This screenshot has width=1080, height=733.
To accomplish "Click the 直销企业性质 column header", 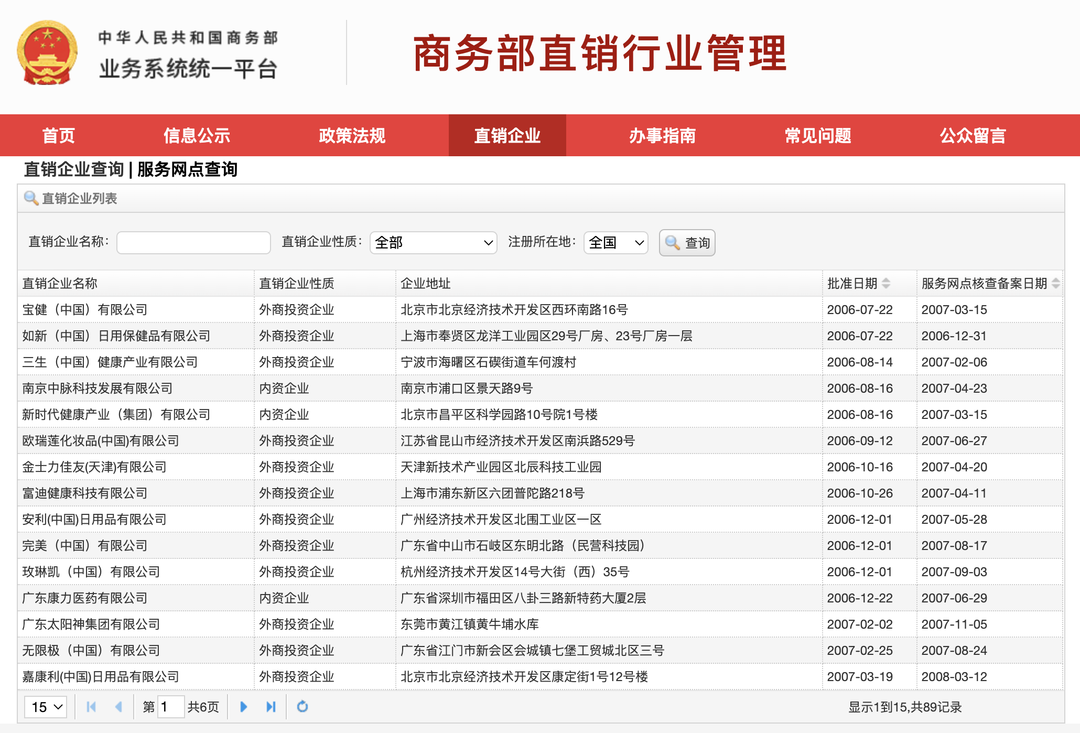I will (x=325, y=284).
